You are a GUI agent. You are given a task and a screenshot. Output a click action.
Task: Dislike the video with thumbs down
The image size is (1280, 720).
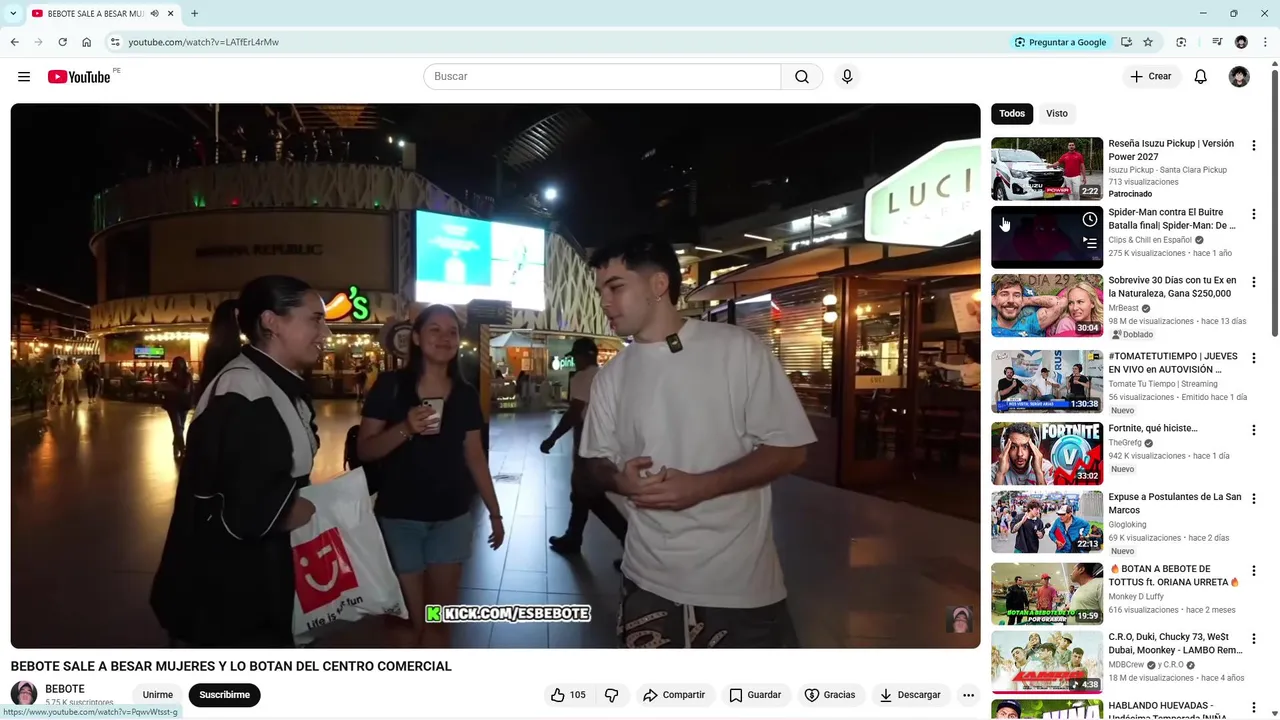pyautogui.click(x=612, y=695)
